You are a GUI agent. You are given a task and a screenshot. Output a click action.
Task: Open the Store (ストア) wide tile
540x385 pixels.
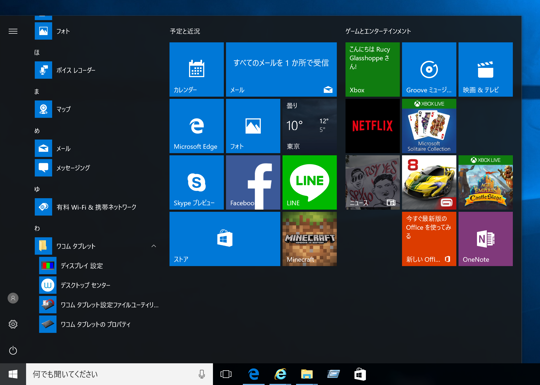225,239
